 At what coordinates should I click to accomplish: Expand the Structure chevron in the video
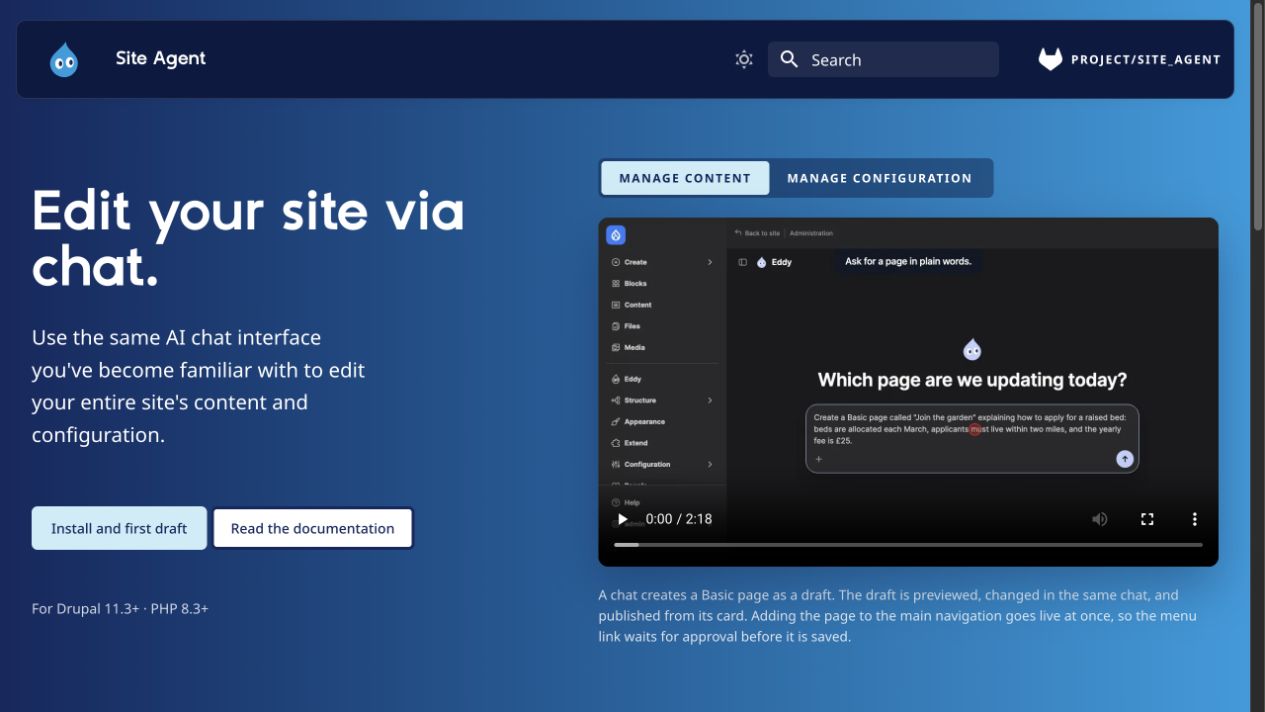[710, 400]
